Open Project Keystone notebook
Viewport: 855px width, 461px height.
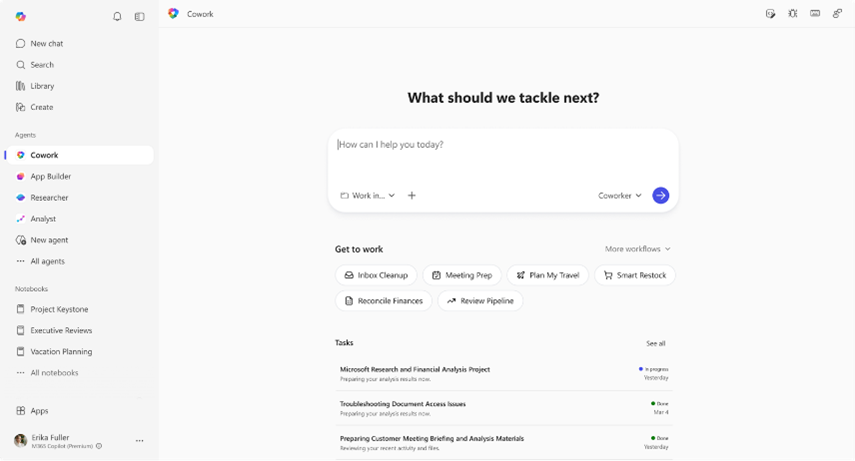point(79,309)
